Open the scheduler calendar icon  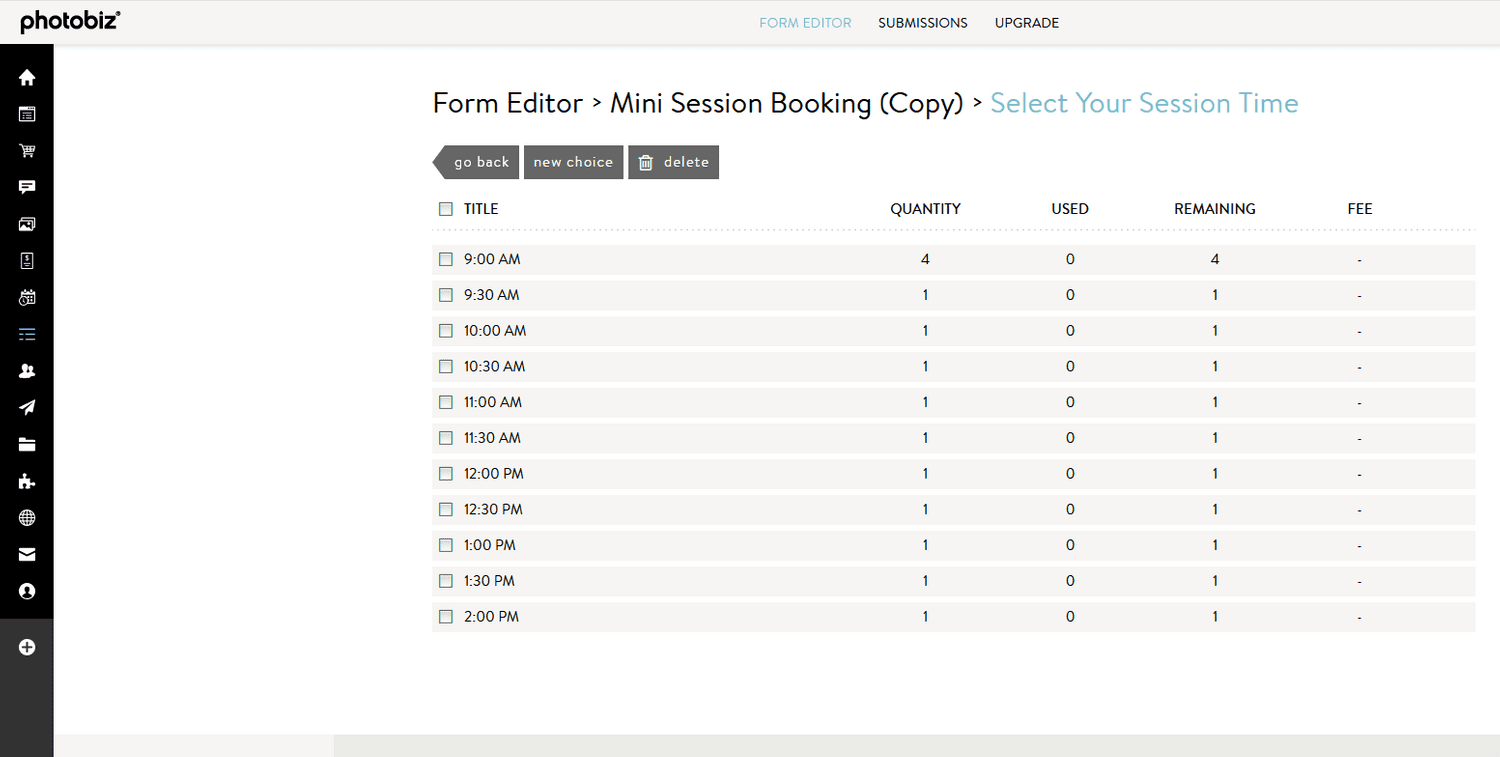(x=26, y=297)
